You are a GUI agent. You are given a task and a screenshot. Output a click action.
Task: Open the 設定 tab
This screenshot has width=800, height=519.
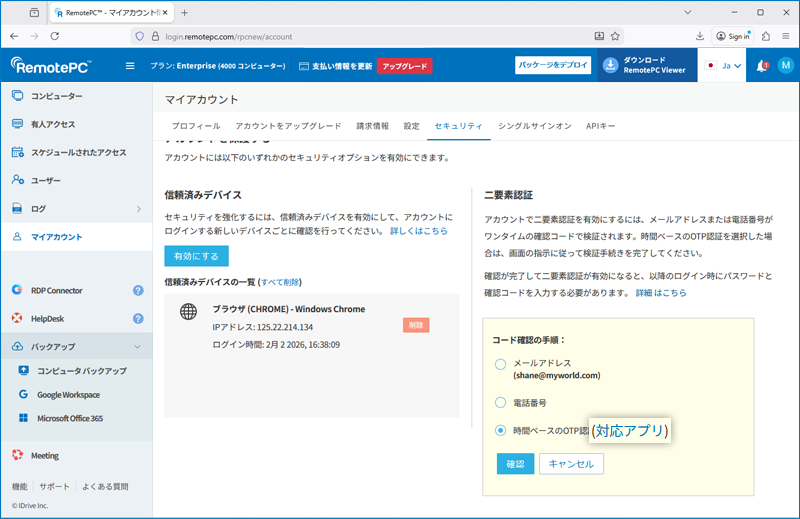coord(411,126)
